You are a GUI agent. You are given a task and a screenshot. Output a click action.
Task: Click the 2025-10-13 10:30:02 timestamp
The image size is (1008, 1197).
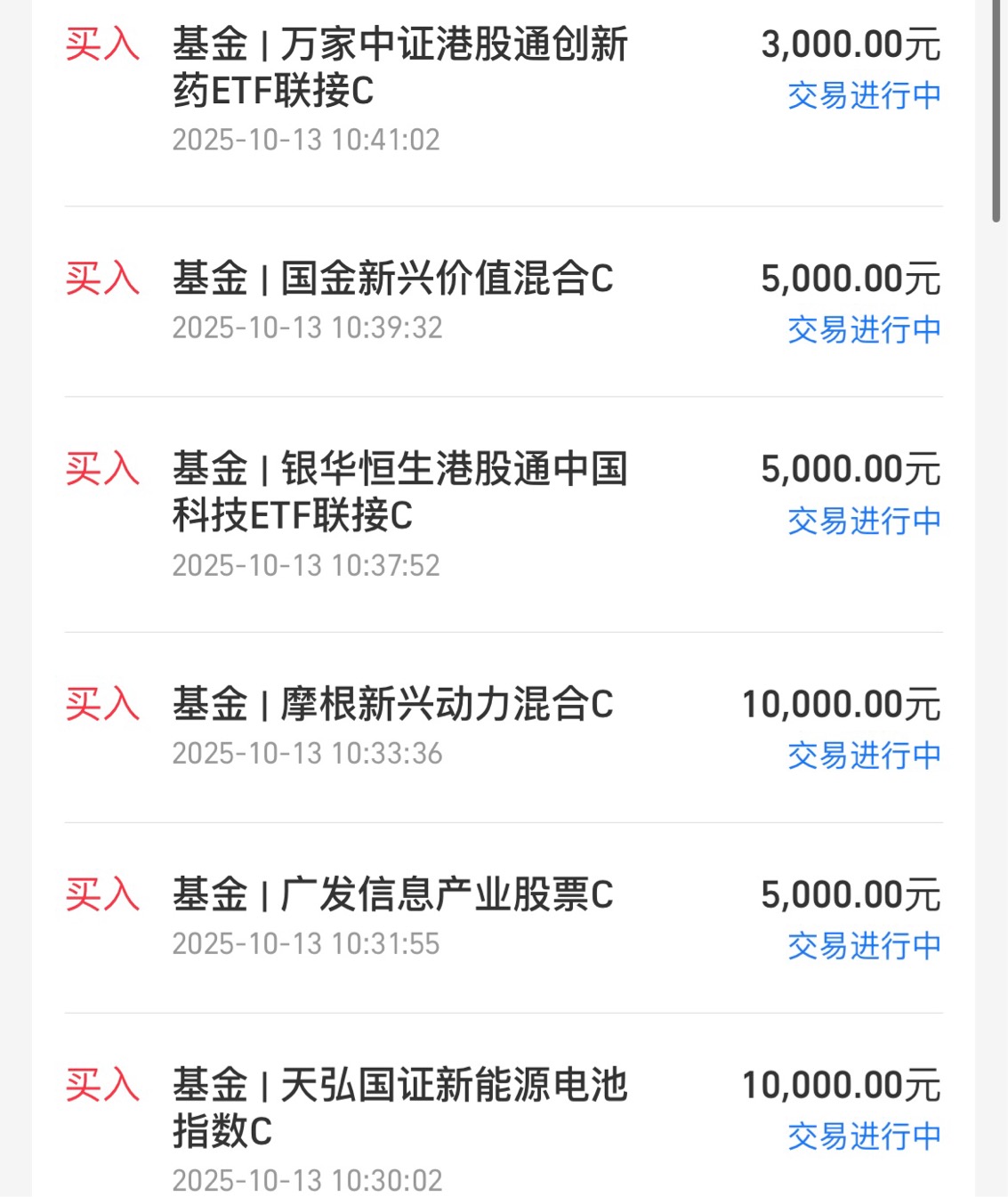coord(307,1180)
